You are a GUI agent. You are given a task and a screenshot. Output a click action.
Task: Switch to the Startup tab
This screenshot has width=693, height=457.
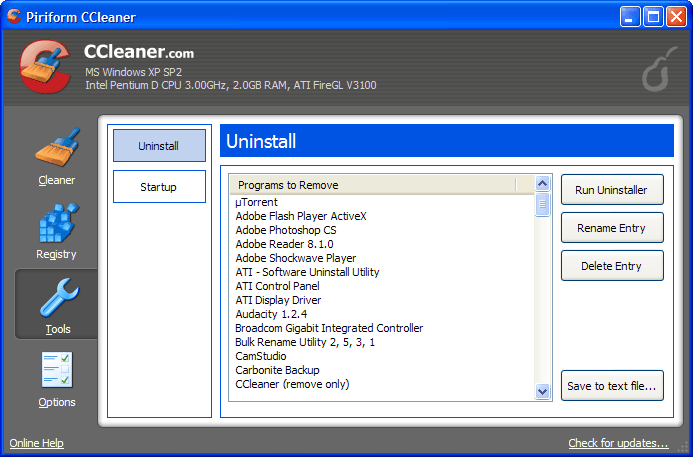coord(159,187)
